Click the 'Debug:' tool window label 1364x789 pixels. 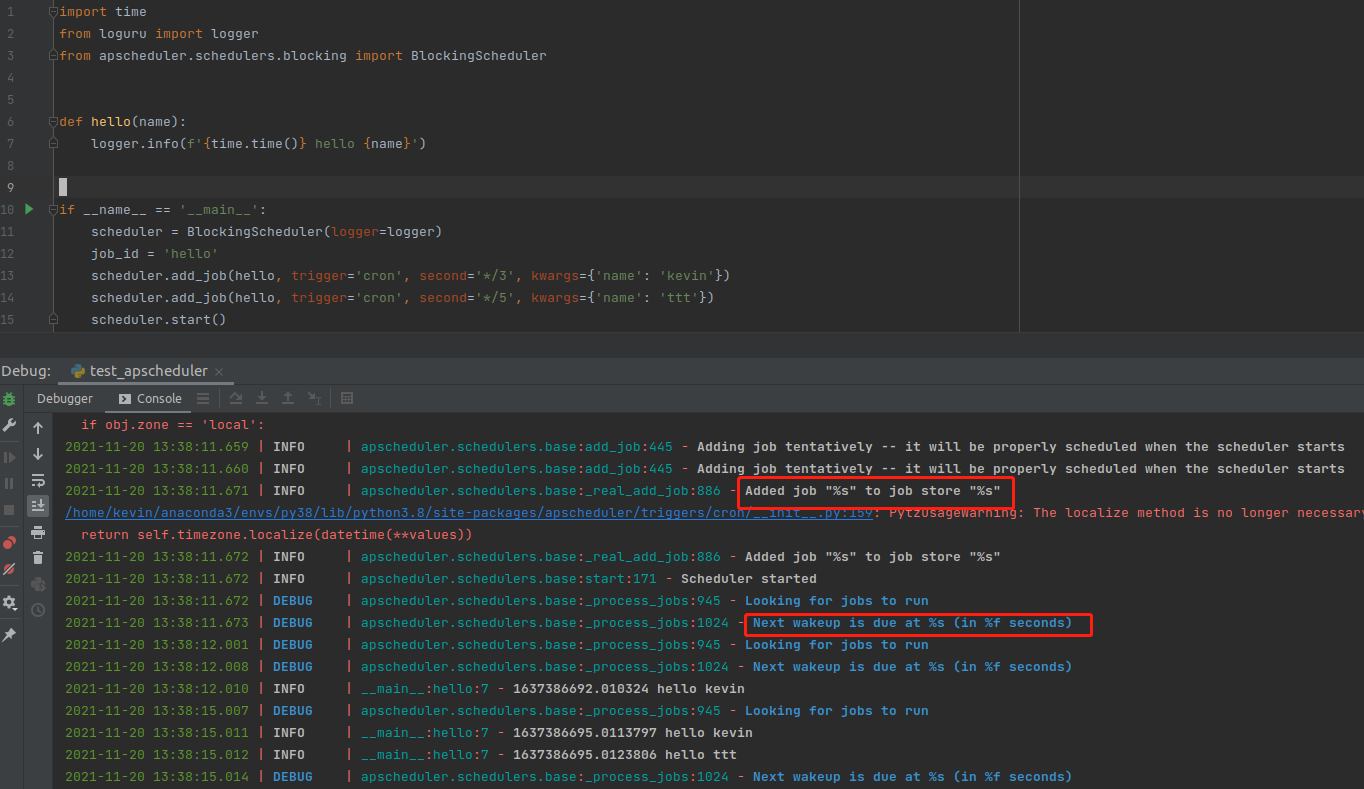tap(26, 371)
